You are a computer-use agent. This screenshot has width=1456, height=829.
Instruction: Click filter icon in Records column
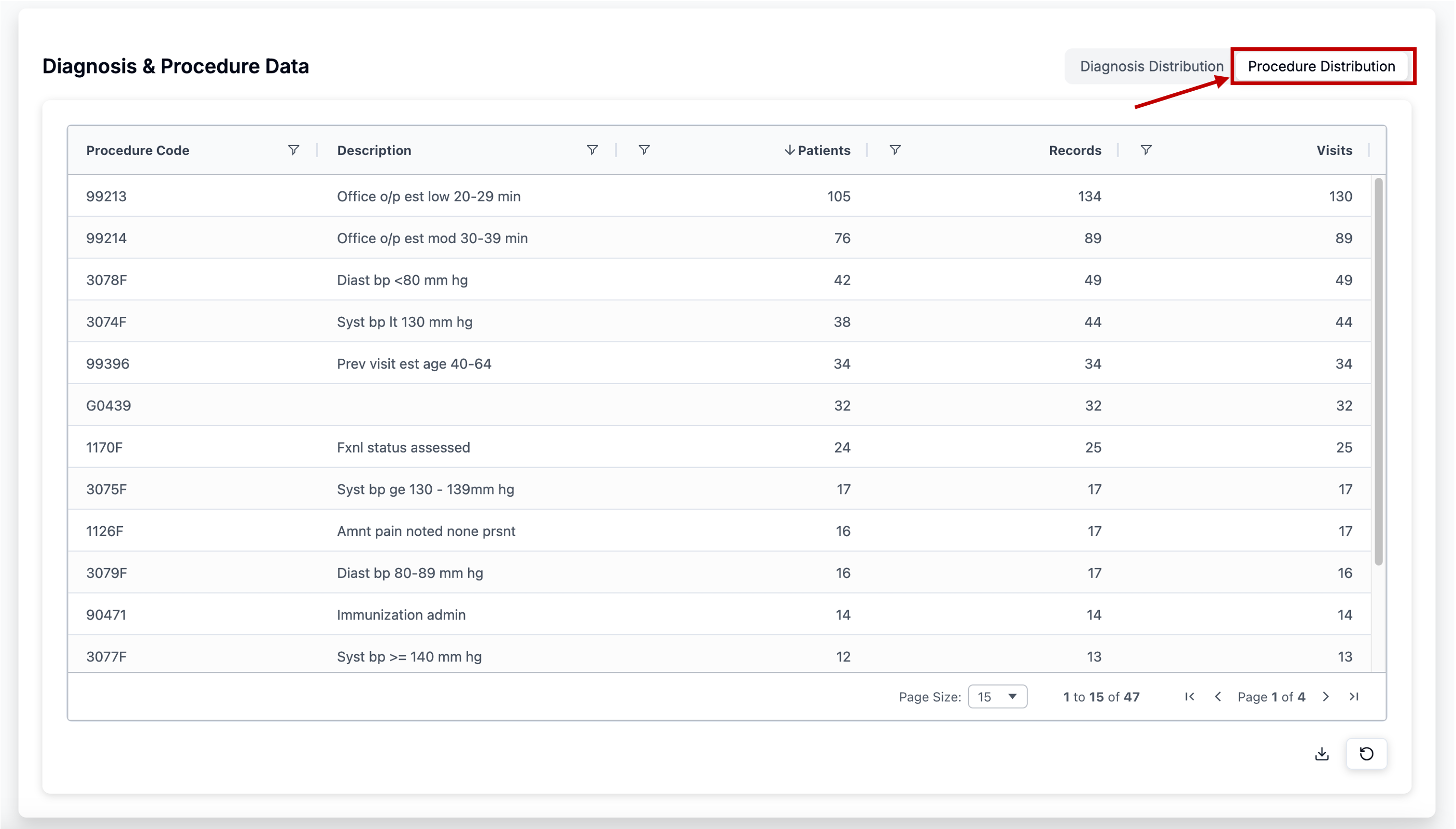895,150
